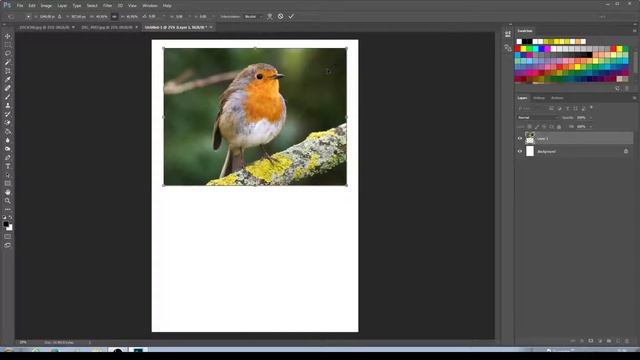The image size is (640, 360).
Task: Toggle relative positioning triangle in options bar
Action: click(60, 17)
